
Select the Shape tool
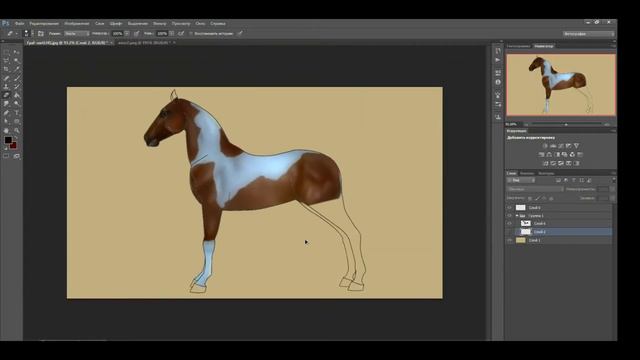coord(16,121)
